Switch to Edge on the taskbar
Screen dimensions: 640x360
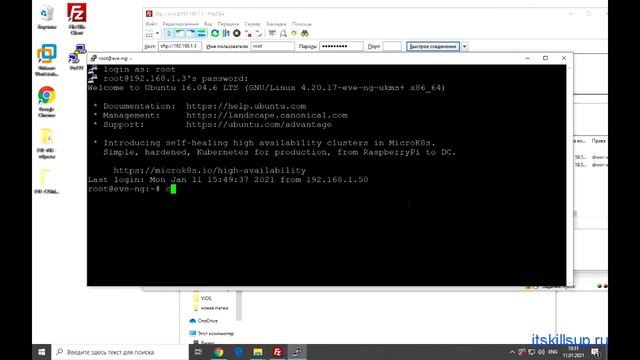click(x=238, y=352)
